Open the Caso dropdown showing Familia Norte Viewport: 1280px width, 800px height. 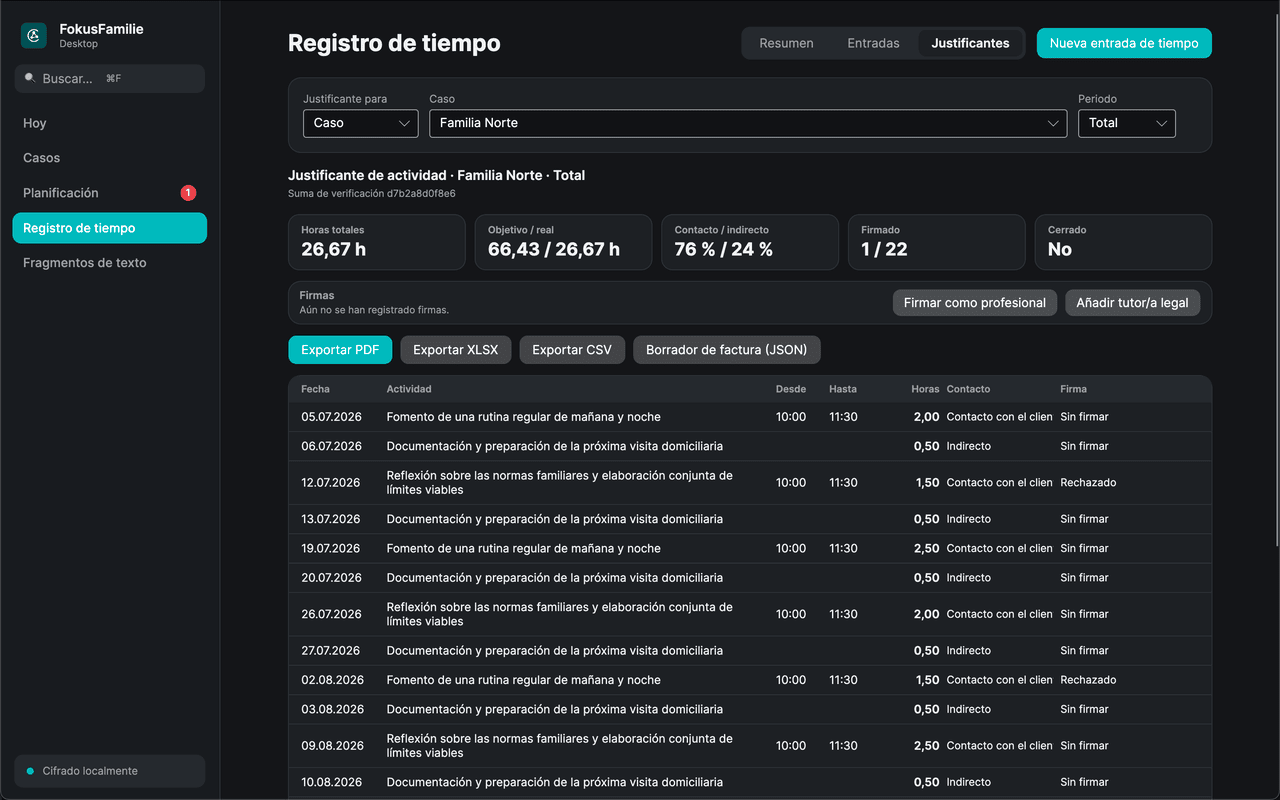click(748, 123)
